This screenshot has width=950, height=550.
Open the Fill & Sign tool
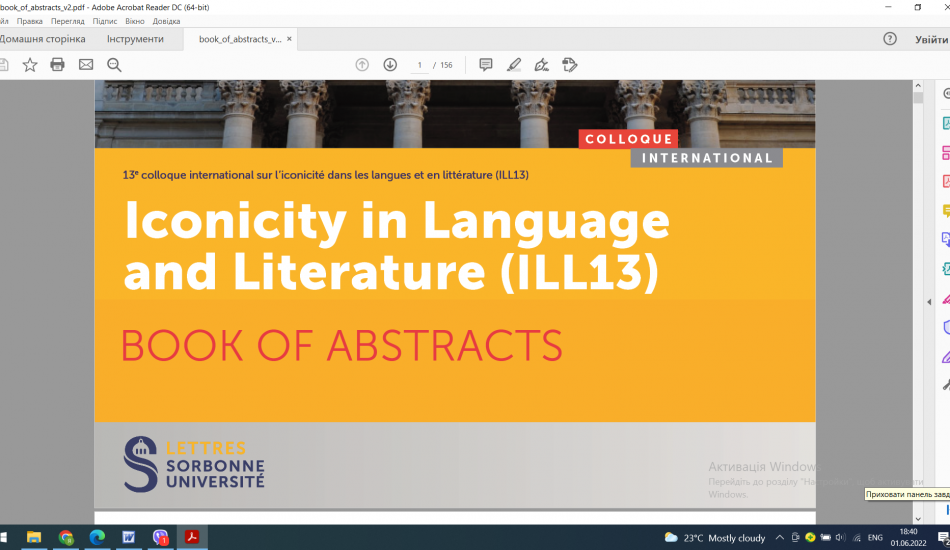(542, 65)
